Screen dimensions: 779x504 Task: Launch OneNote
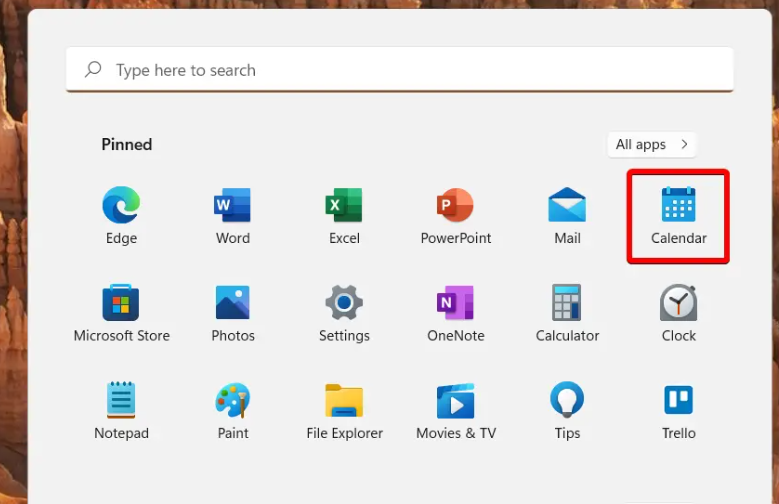[455, 302]
